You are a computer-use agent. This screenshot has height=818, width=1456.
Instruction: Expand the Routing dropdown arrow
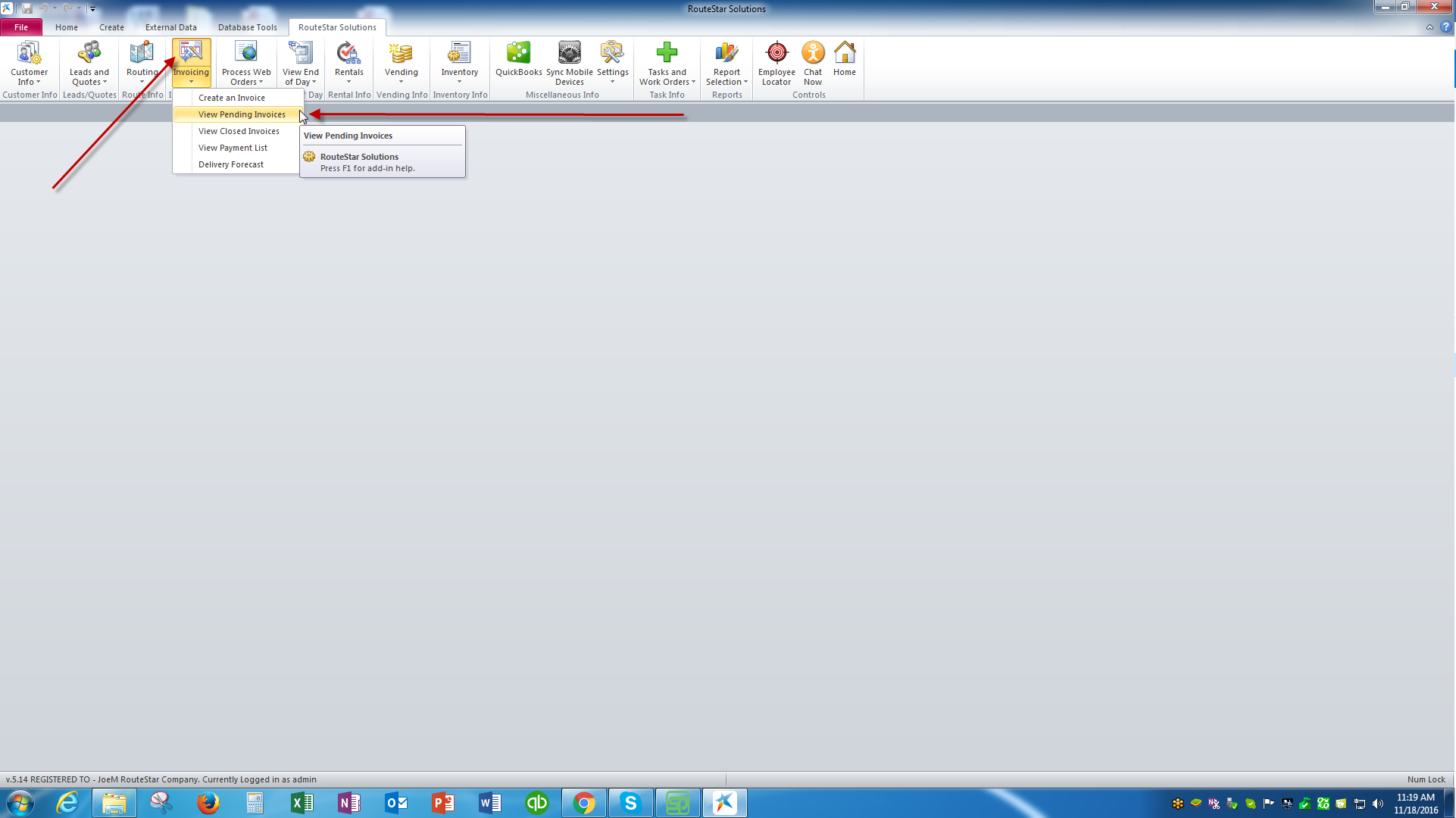(142, 82)
